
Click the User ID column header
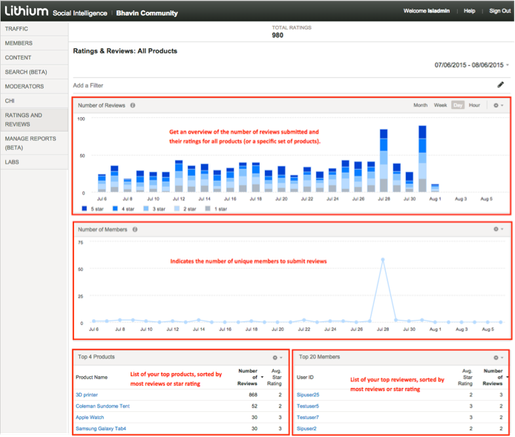(x=305, y=377)
